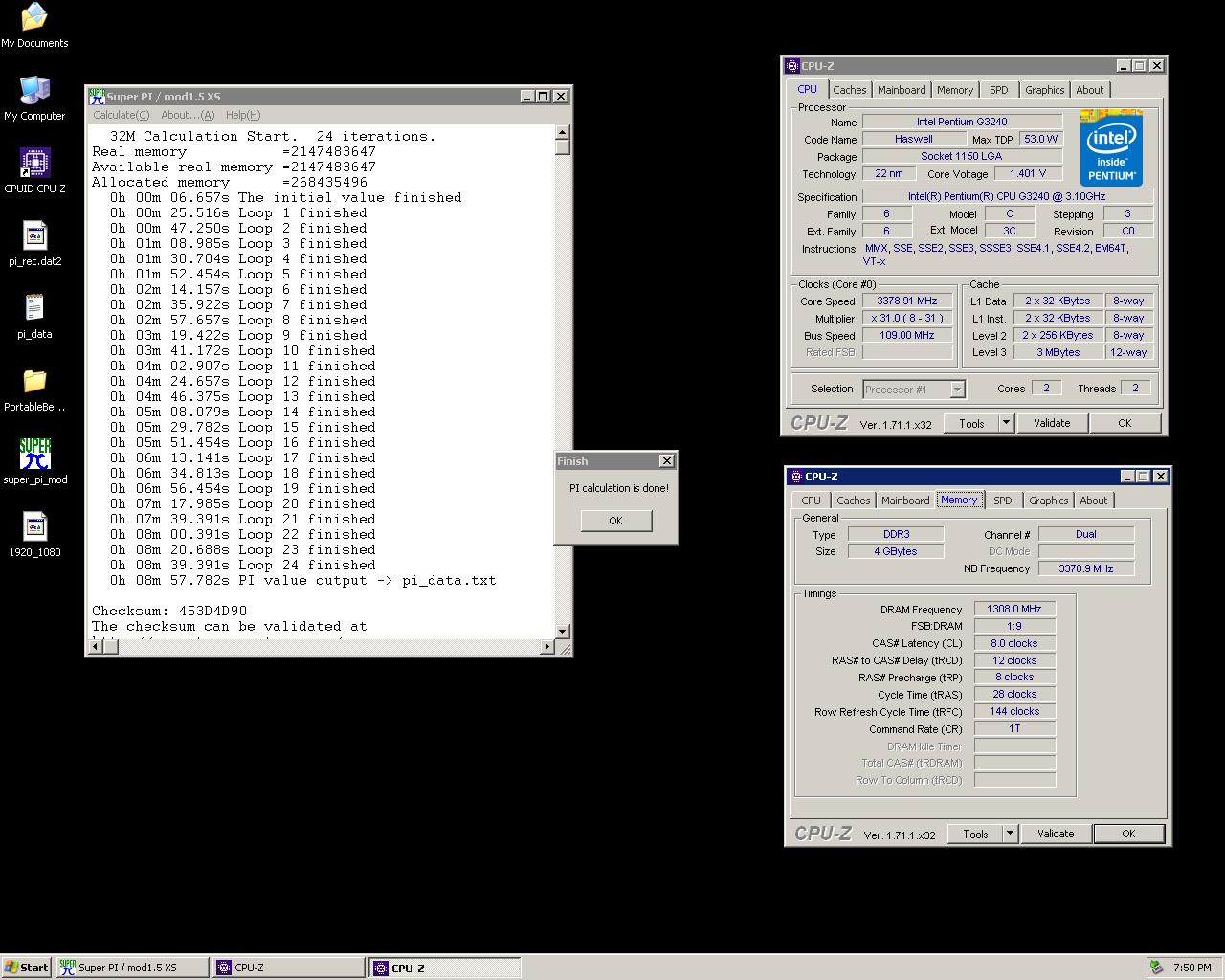Viewport: 1225px width, 980px height.
Task: Close the Finish dialog
Action: pyautogui.click(x=667, y=461)
